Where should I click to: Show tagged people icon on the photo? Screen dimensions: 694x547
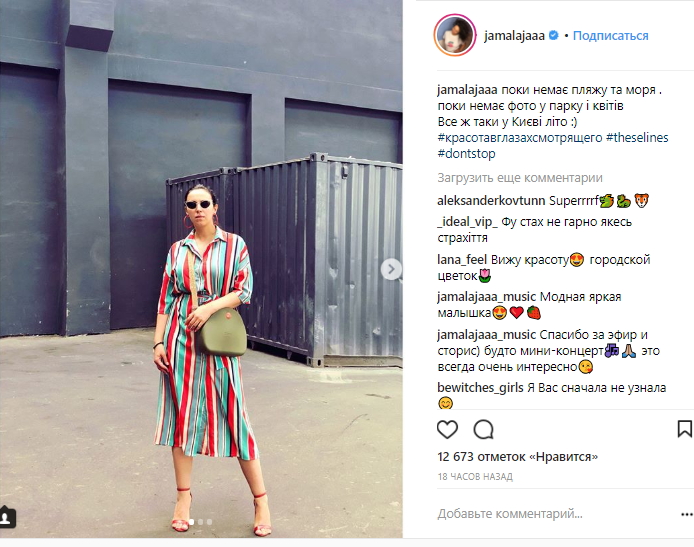point(6,517)
